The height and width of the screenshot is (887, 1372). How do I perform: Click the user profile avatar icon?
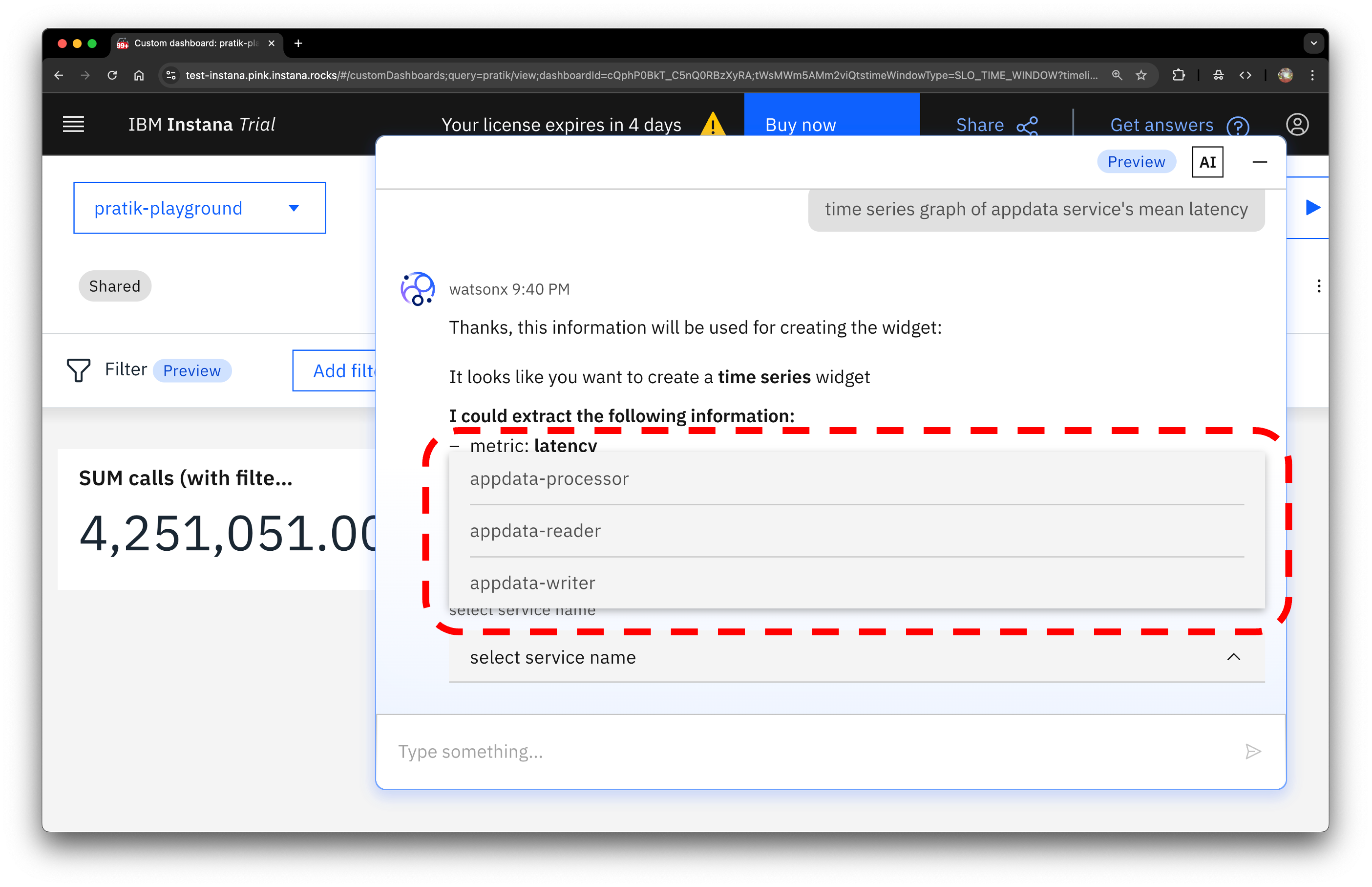pos(1297,125)
